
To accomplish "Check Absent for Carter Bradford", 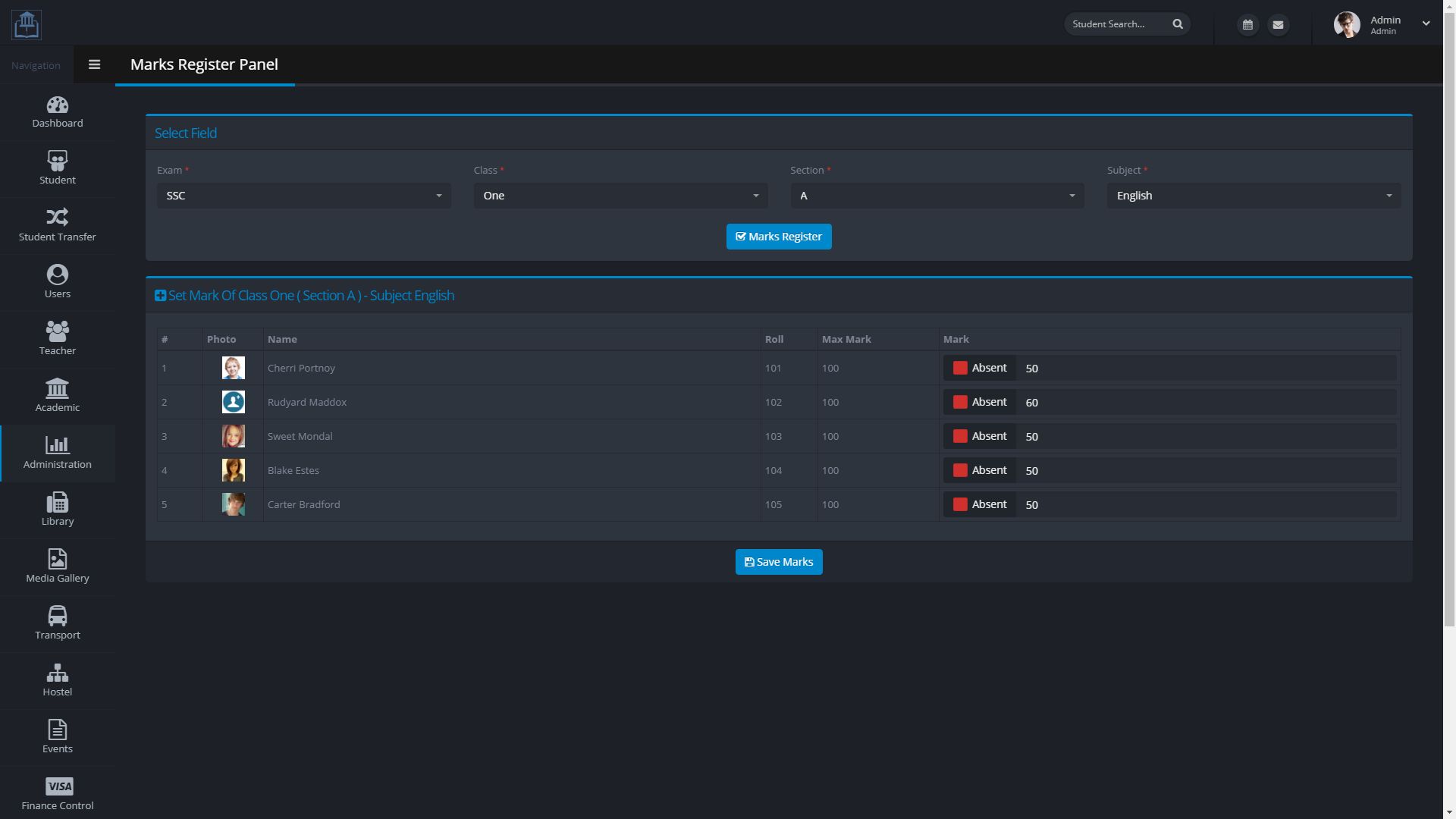I will [x=960, y=504].
